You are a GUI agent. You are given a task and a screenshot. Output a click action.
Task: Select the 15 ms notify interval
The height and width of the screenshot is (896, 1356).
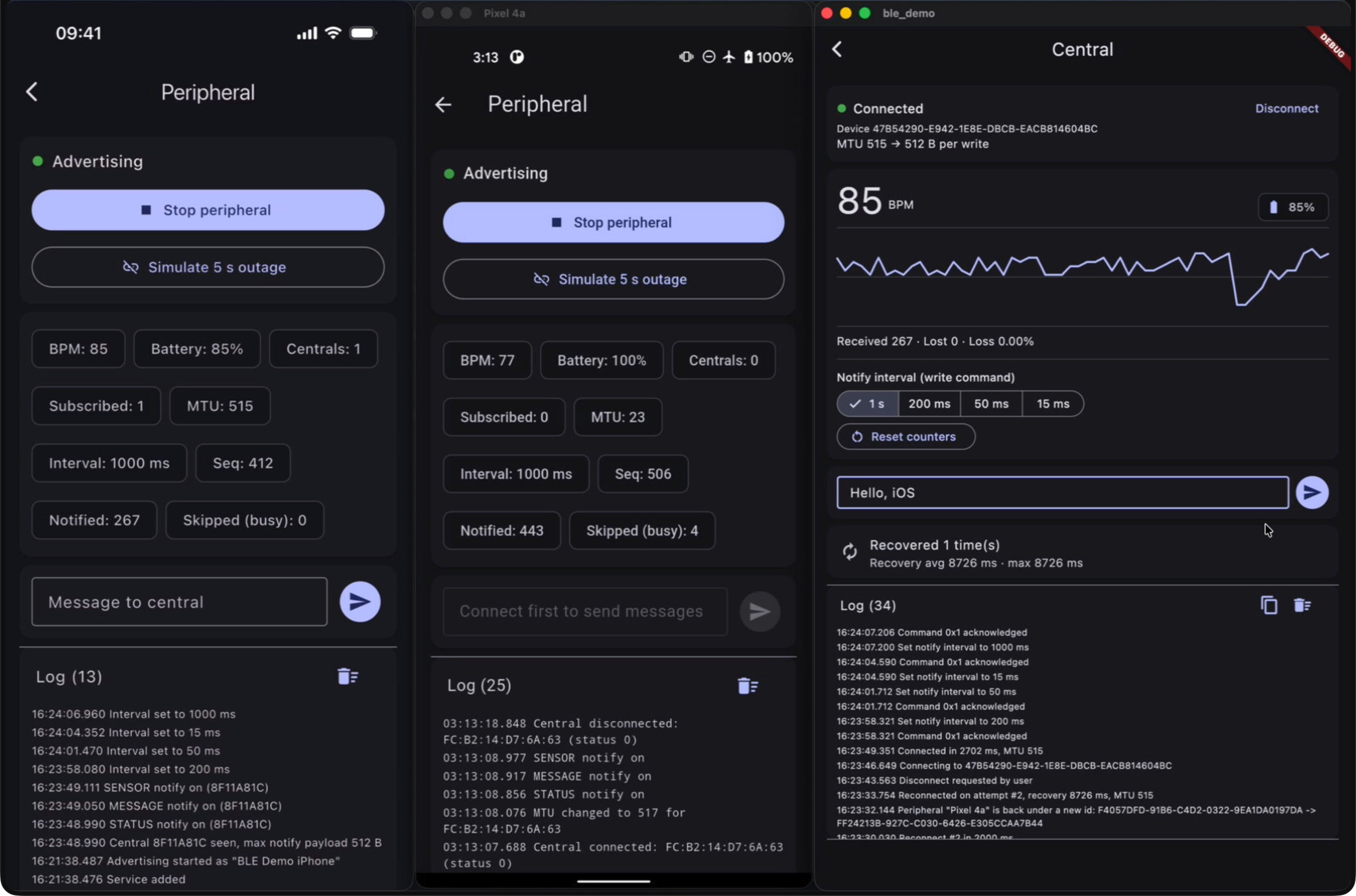point(1053,404)
